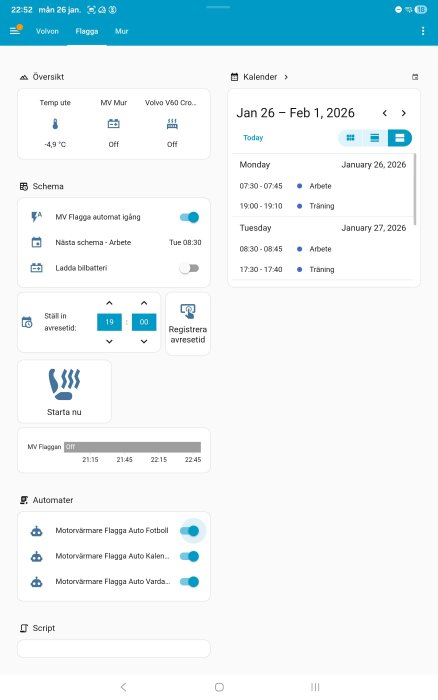Increase the departure hour with up arrow
The height and width of the screenshot is (700, 438).
[x=109, y=303]
